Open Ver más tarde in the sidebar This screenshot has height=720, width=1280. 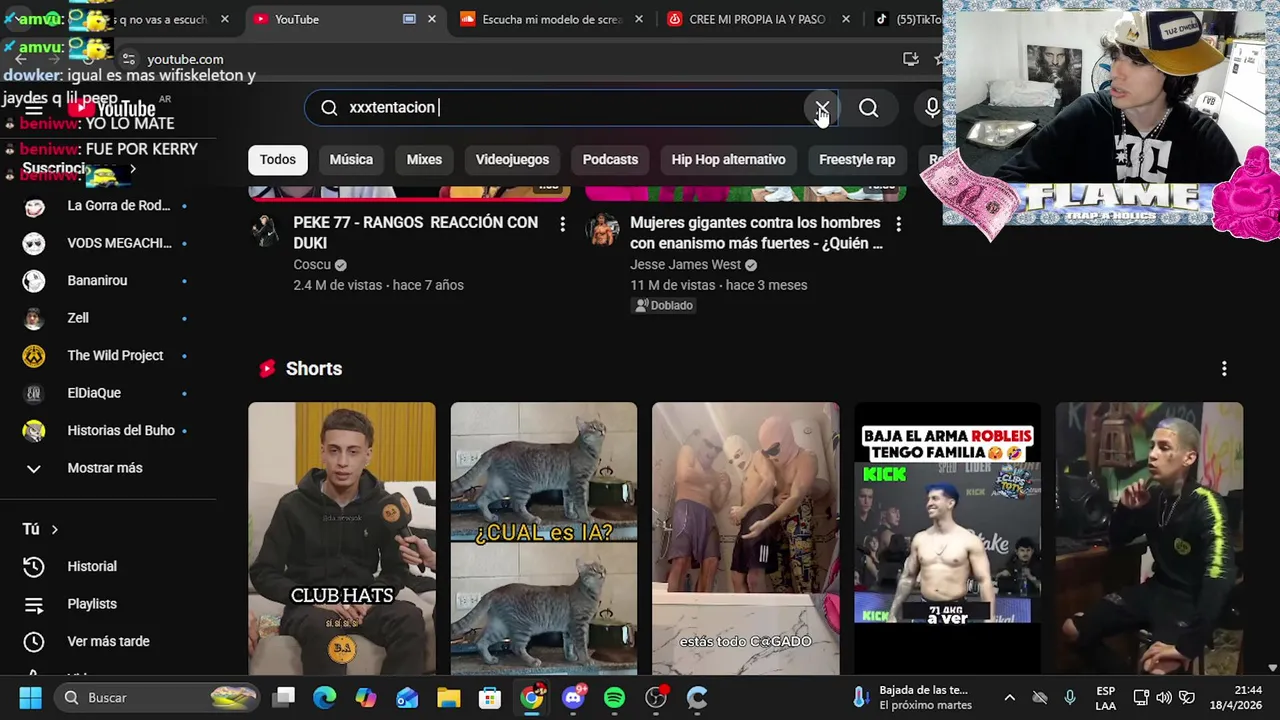point(108,641)
